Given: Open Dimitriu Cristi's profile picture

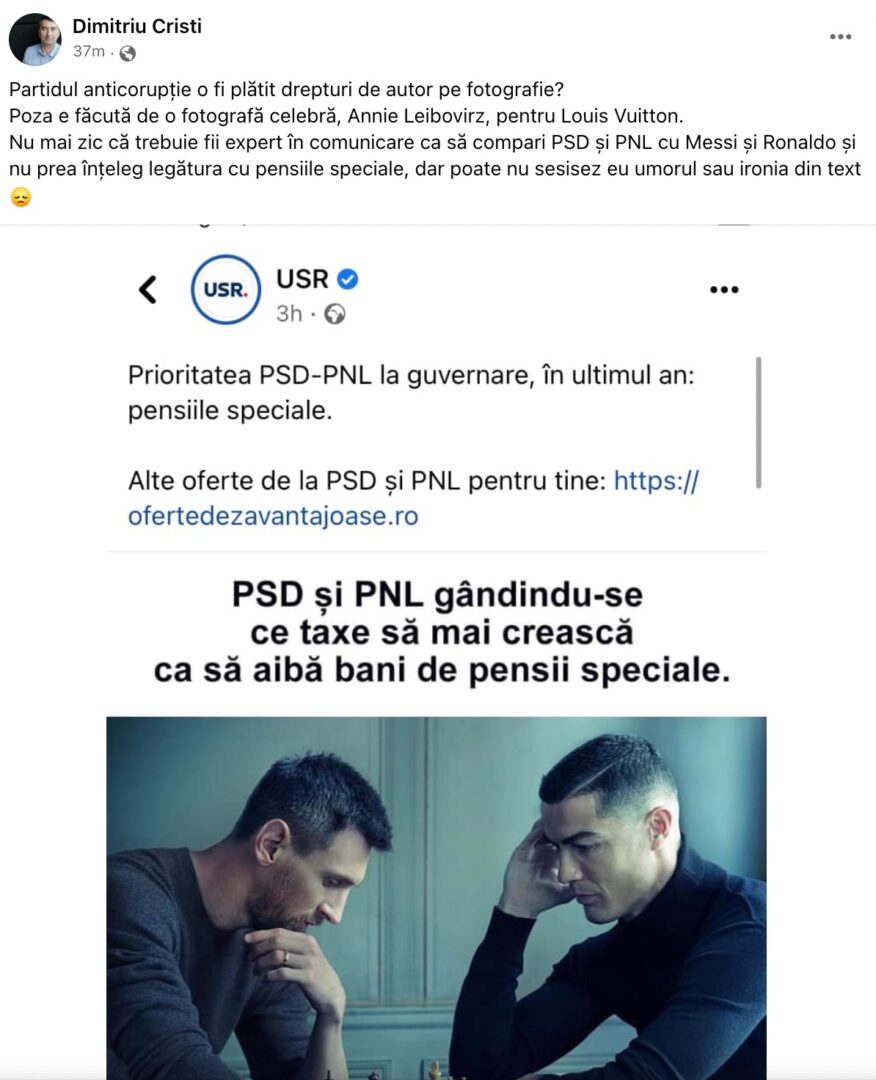Looking at the screenshot, I should point(35,39).
